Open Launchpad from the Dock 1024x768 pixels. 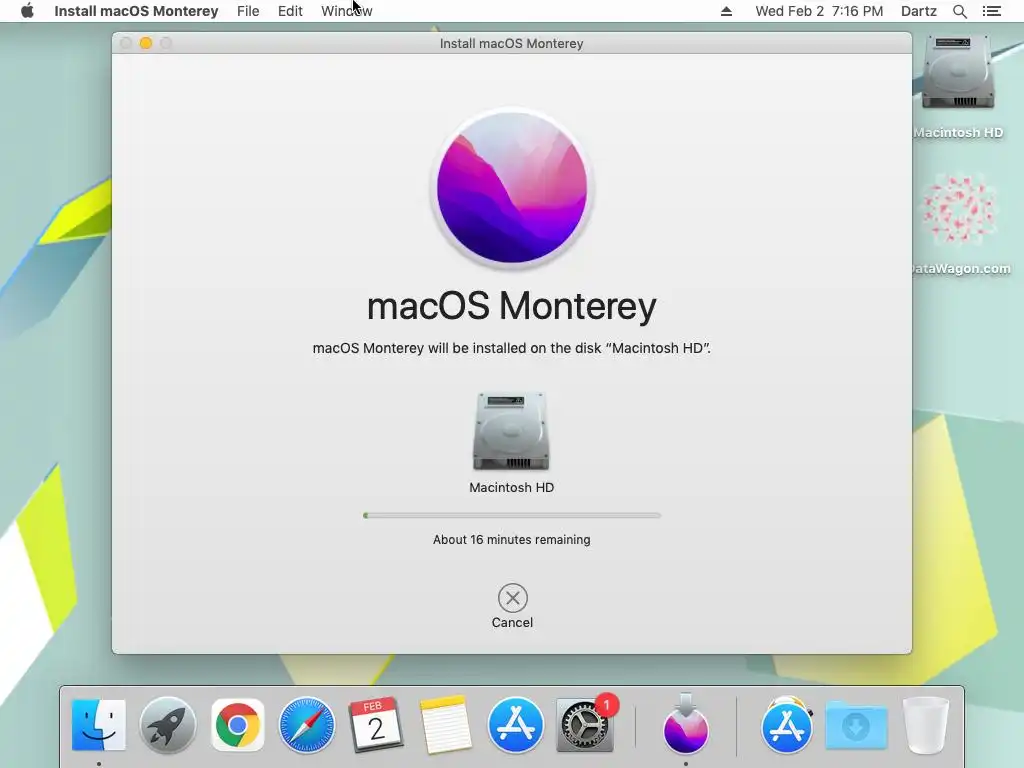168,725
